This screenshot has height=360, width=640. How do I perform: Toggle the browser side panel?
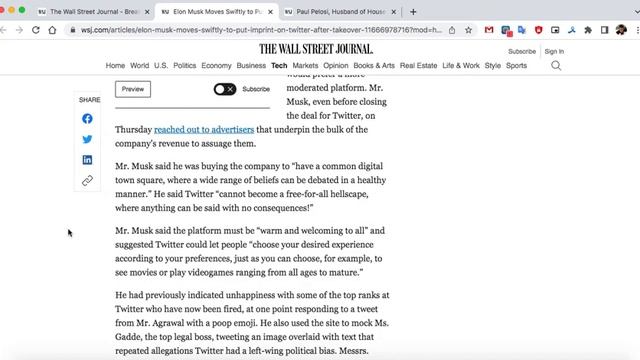pyautogui.click(x=604, y=30)
